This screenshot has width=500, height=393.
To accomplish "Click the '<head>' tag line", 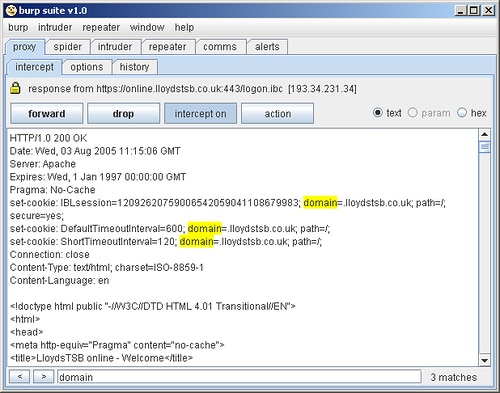I will (27, 332).
